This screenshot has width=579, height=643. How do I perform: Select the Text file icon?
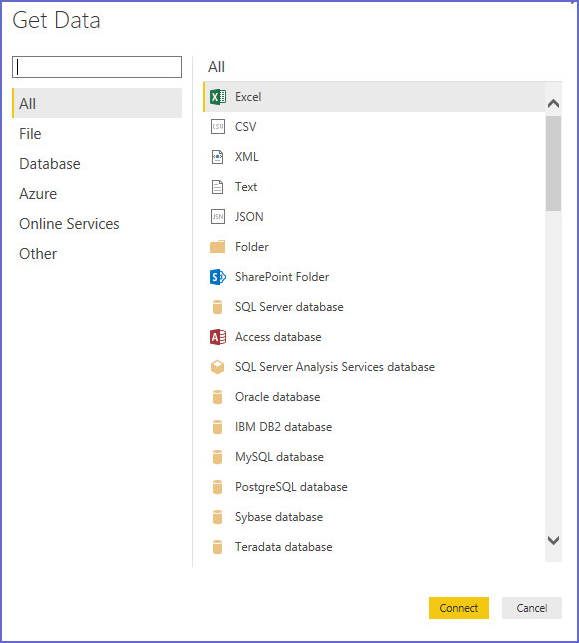click(x=218, y=187)
